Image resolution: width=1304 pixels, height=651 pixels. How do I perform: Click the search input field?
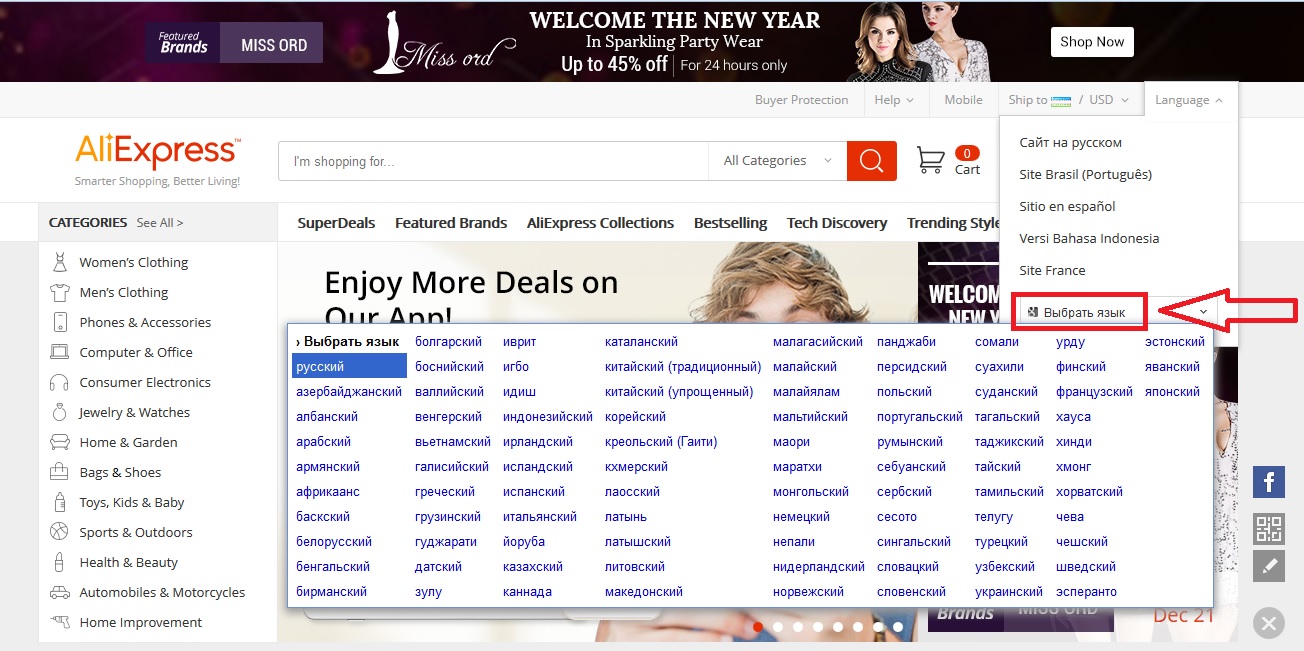tap(494, 160)
